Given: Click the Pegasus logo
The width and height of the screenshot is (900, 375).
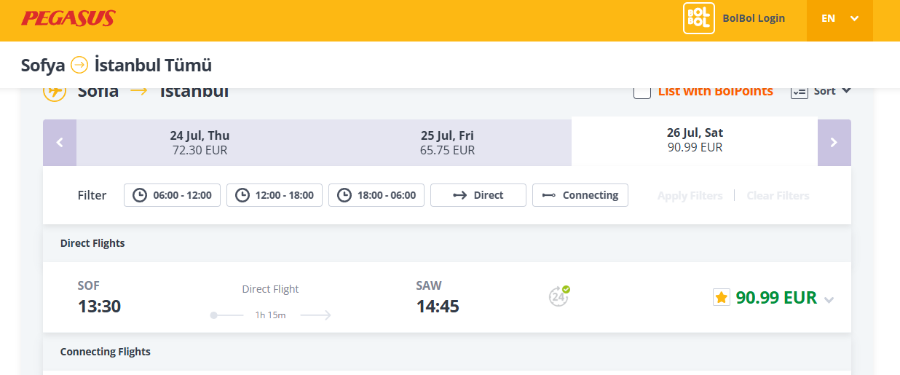Looking at the screenshot, I should tap(68, 18).
